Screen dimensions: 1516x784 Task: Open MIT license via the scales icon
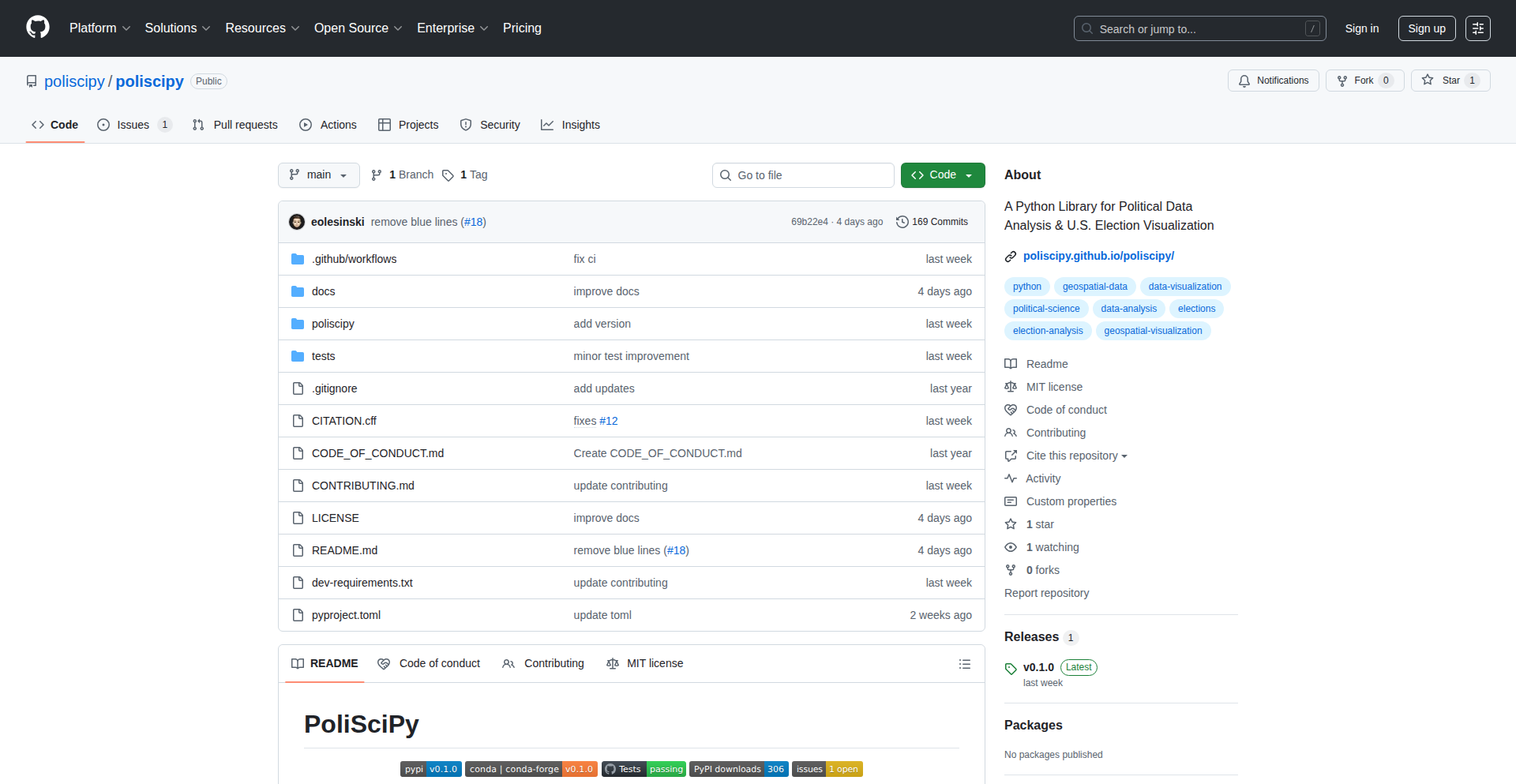pos(1011,387)
